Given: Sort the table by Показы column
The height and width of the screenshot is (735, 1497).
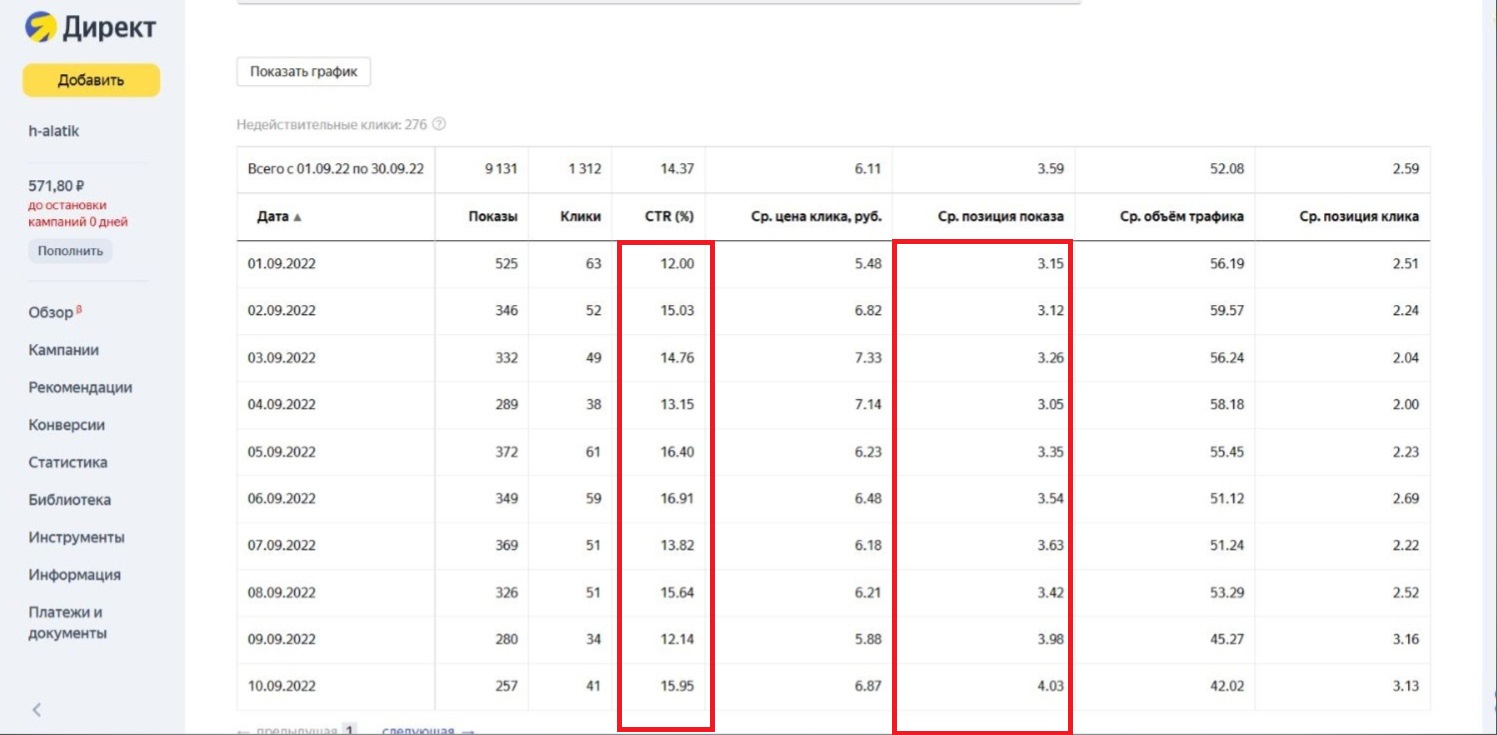Looking at the screenshot, I should (x=493, y=217).
